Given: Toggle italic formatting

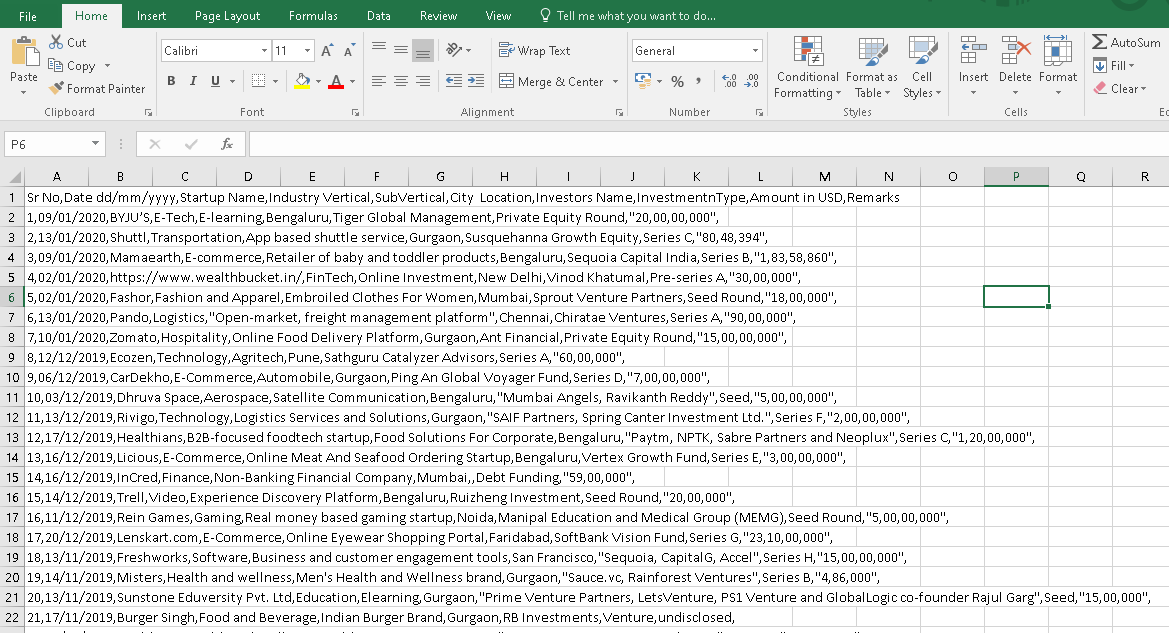Looking at the screenshot, I should pyautogui.click(x=192, y=81).
